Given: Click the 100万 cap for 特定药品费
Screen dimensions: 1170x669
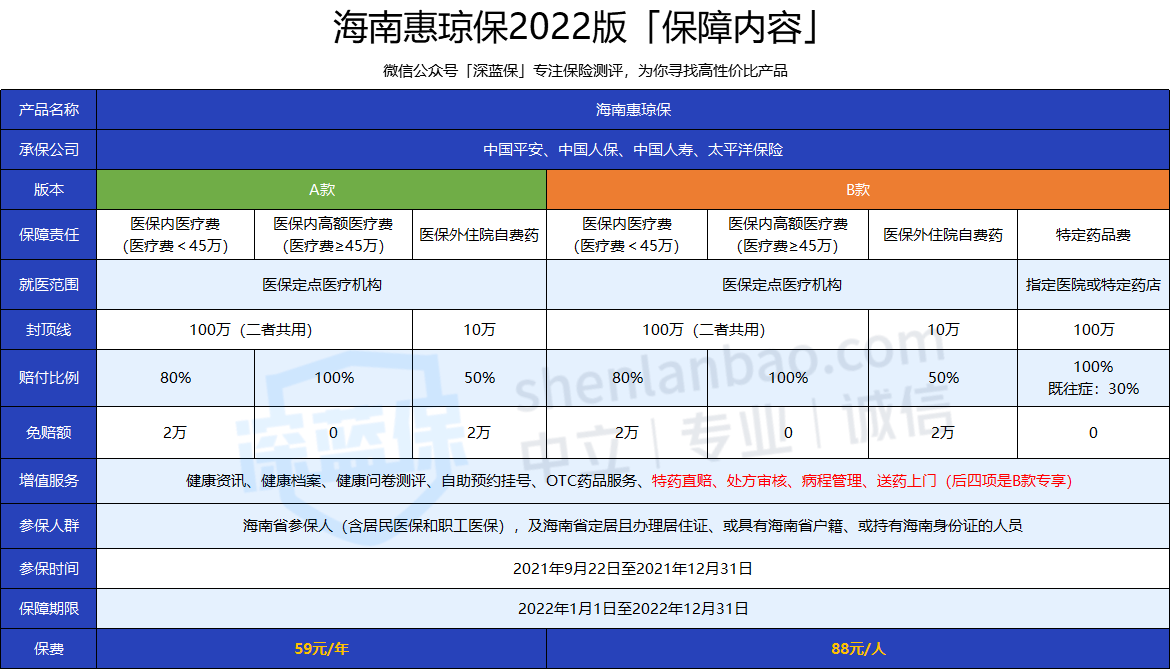Looking at the screenshot, I should coord(1093,330).
